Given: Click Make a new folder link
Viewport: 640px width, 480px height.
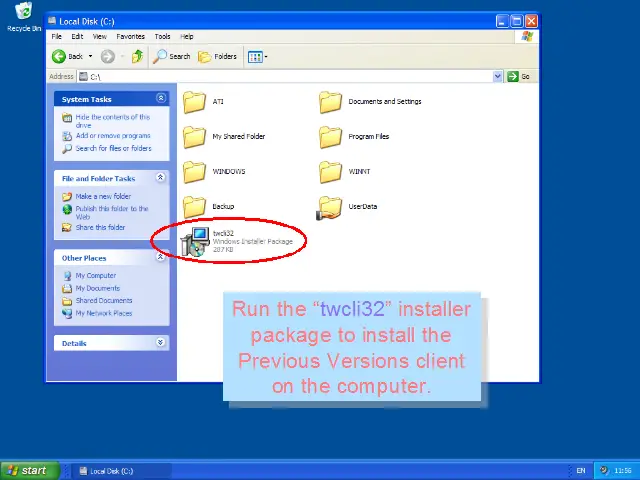Looking at the screenshot, I should click(x=103, y=196).
